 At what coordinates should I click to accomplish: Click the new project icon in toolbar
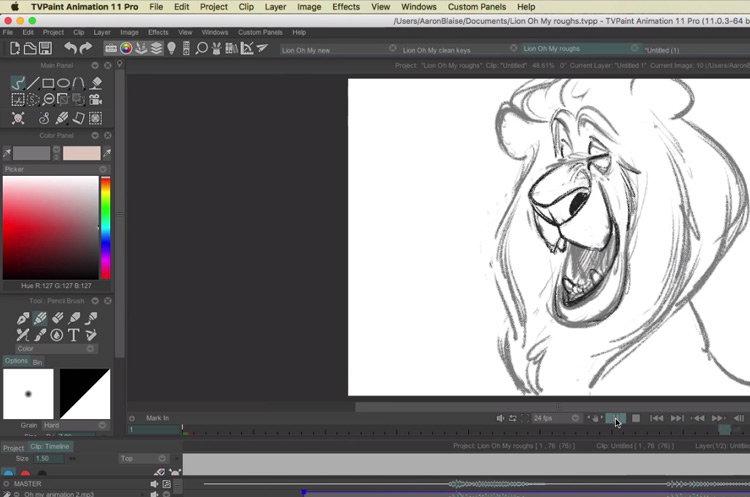coord(15,48)
